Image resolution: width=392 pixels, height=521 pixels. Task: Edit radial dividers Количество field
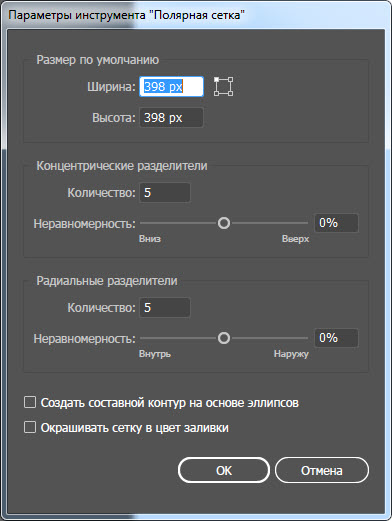click(165, 307)
